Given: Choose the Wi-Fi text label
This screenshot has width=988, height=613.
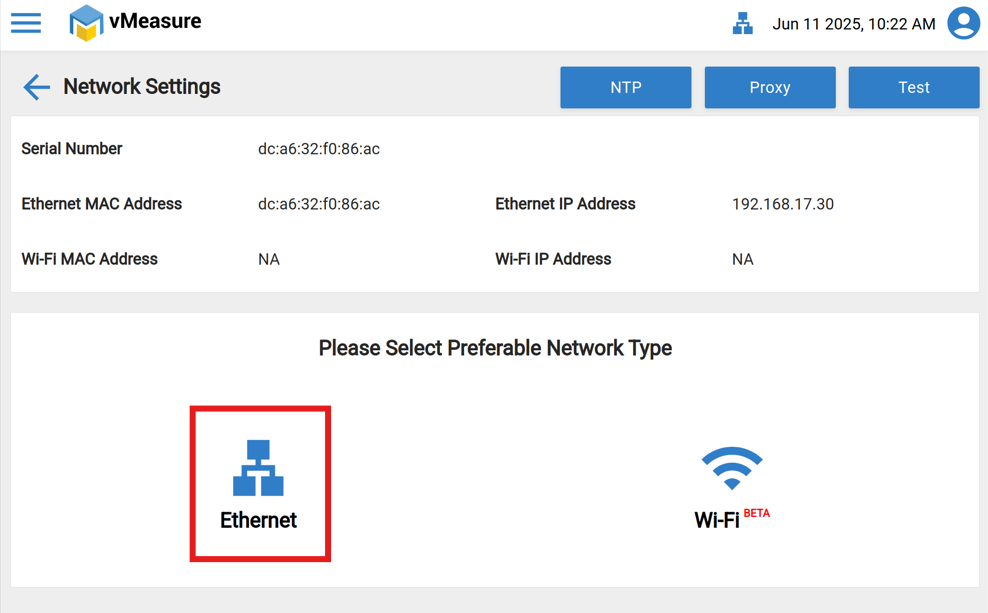Looking at the screenshot, I should (x=716, y=520).
